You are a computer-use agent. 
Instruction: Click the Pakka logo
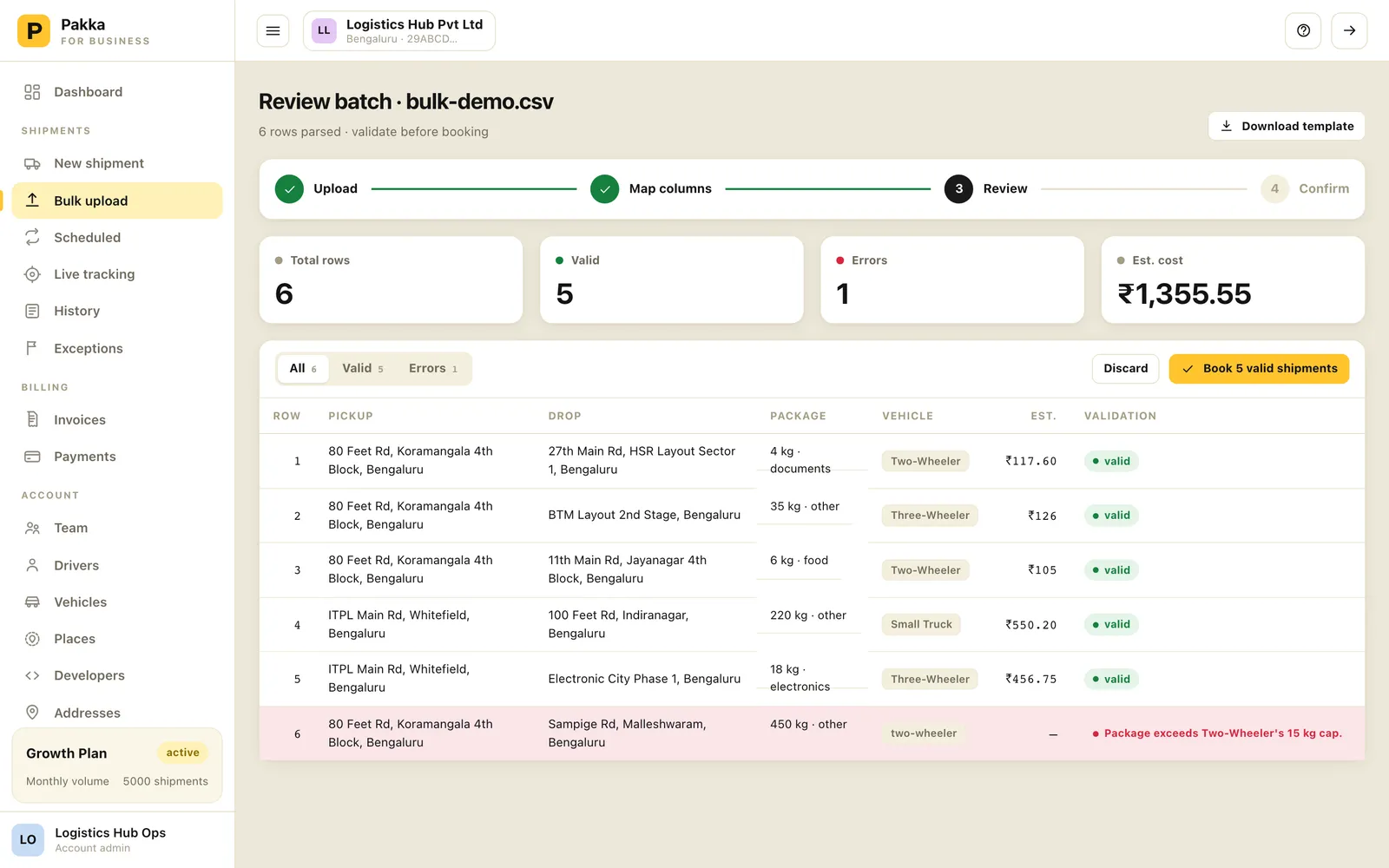click(x=34, y=31)
